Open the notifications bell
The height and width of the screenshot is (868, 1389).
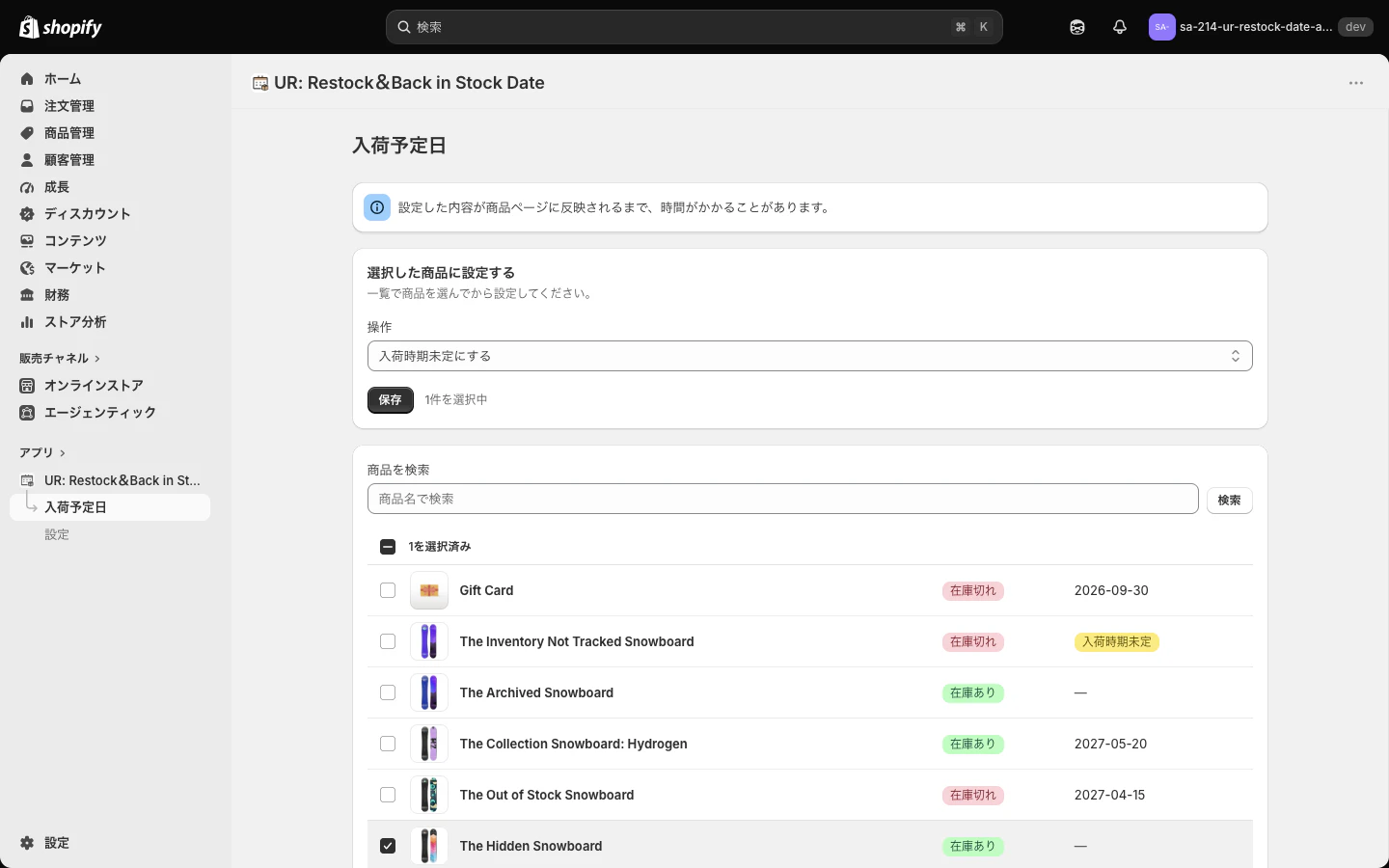(x=1120, y=27)
